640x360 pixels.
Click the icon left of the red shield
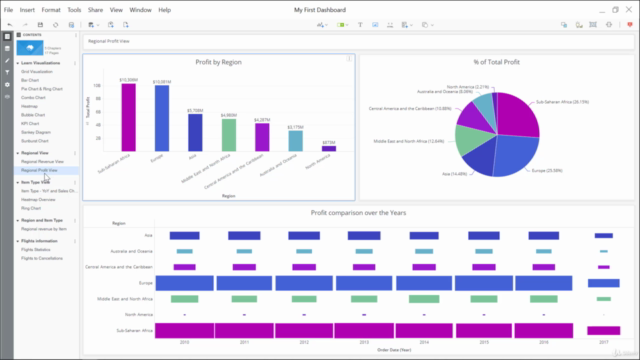[x=609, y=25]
